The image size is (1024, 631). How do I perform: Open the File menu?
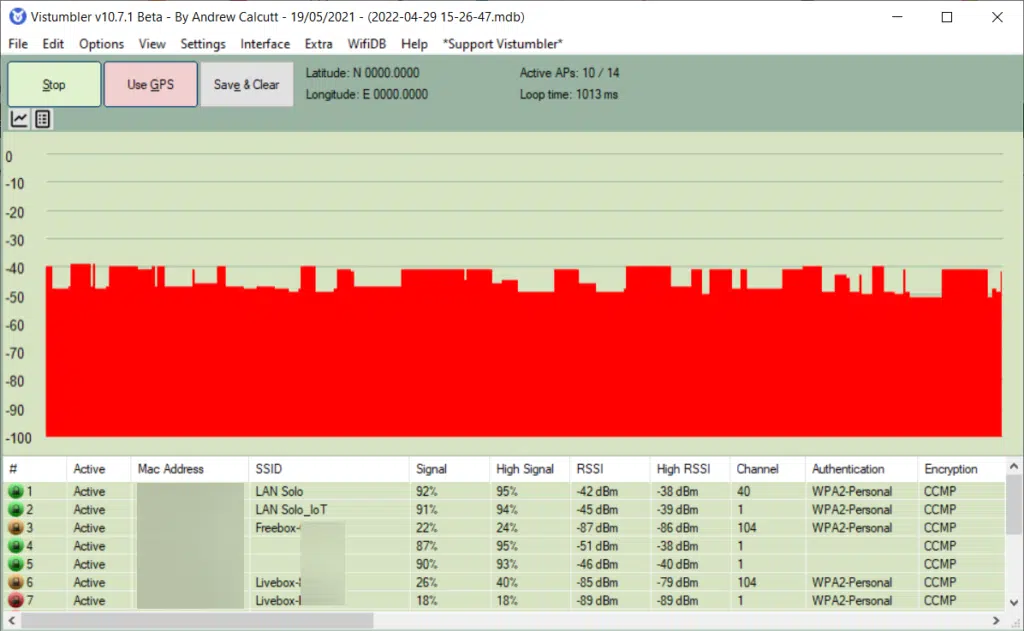tap(18, 44)
